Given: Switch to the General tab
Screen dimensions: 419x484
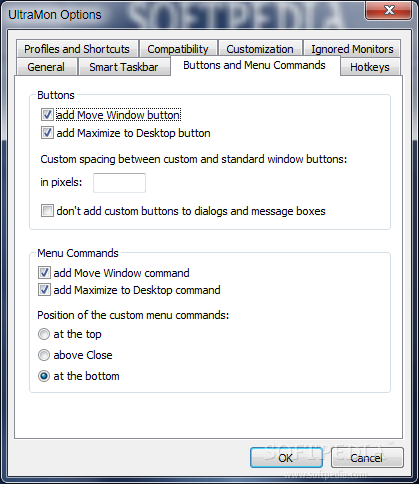Looking at the screenshot, I should pos(46,67).
